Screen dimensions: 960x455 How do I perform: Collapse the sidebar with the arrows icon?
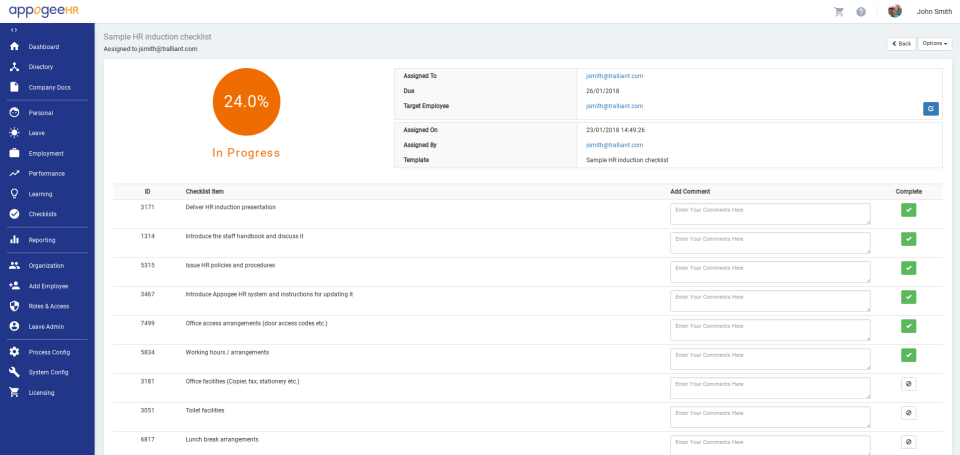[x=14, y=29]
